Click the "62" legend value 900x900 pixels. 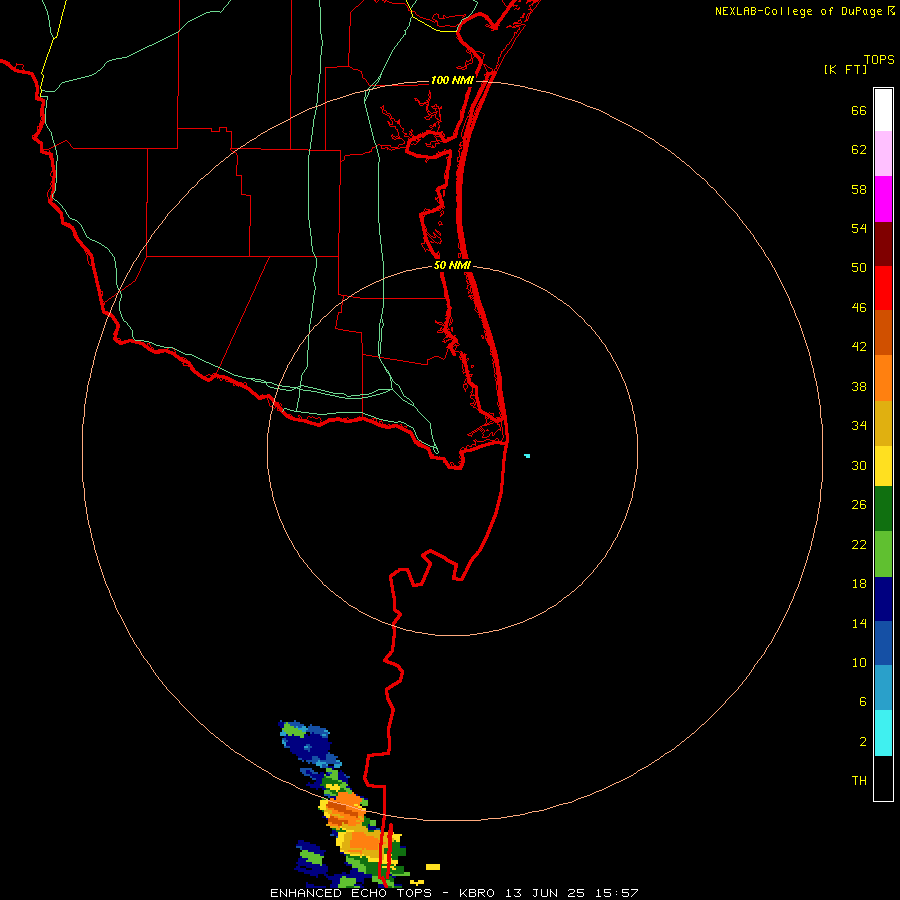pos(859,150)
